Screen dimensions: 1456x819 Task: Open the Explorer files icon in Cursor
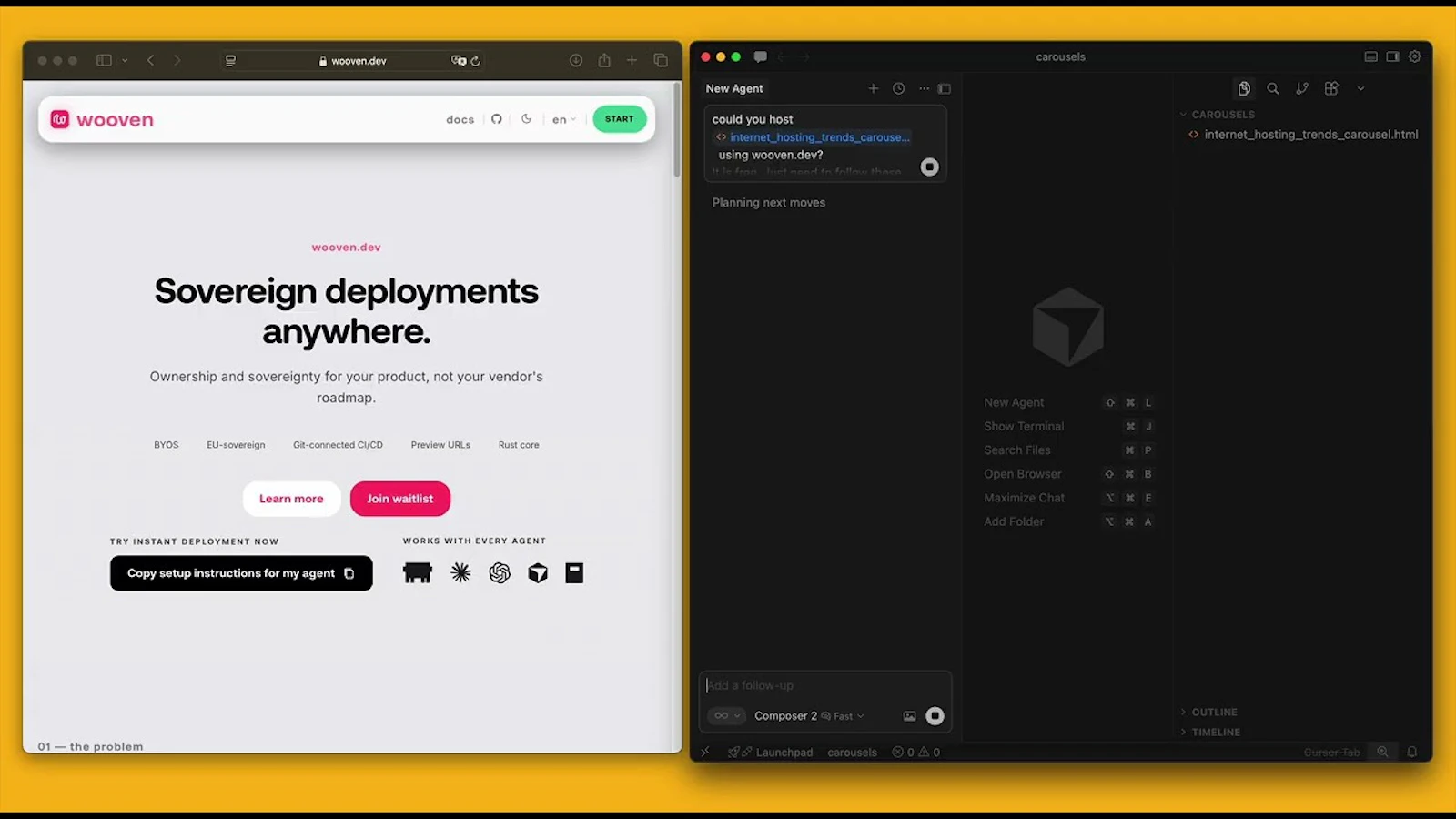(1244, 88)
